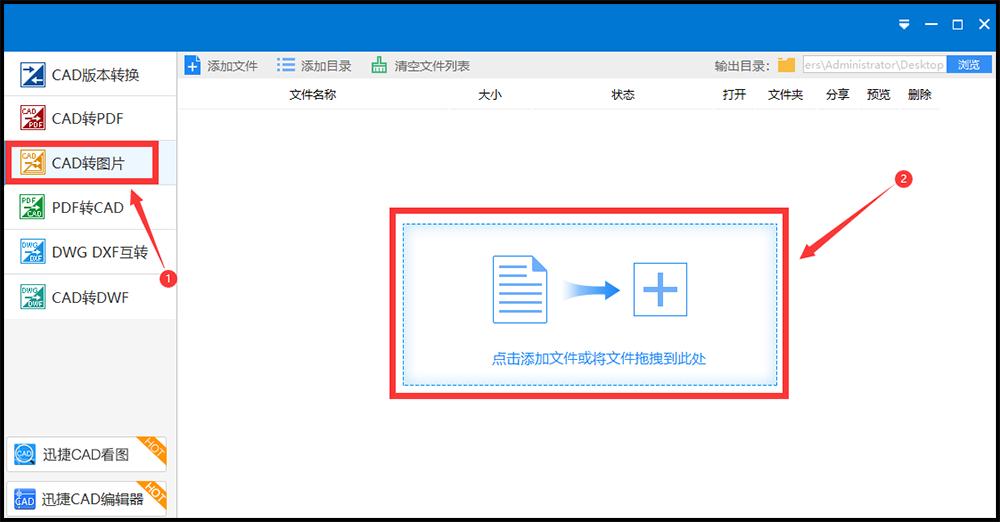1000x522 pixels.
Task: Click the green CAD转DWF icon
Action: [33, 297]
